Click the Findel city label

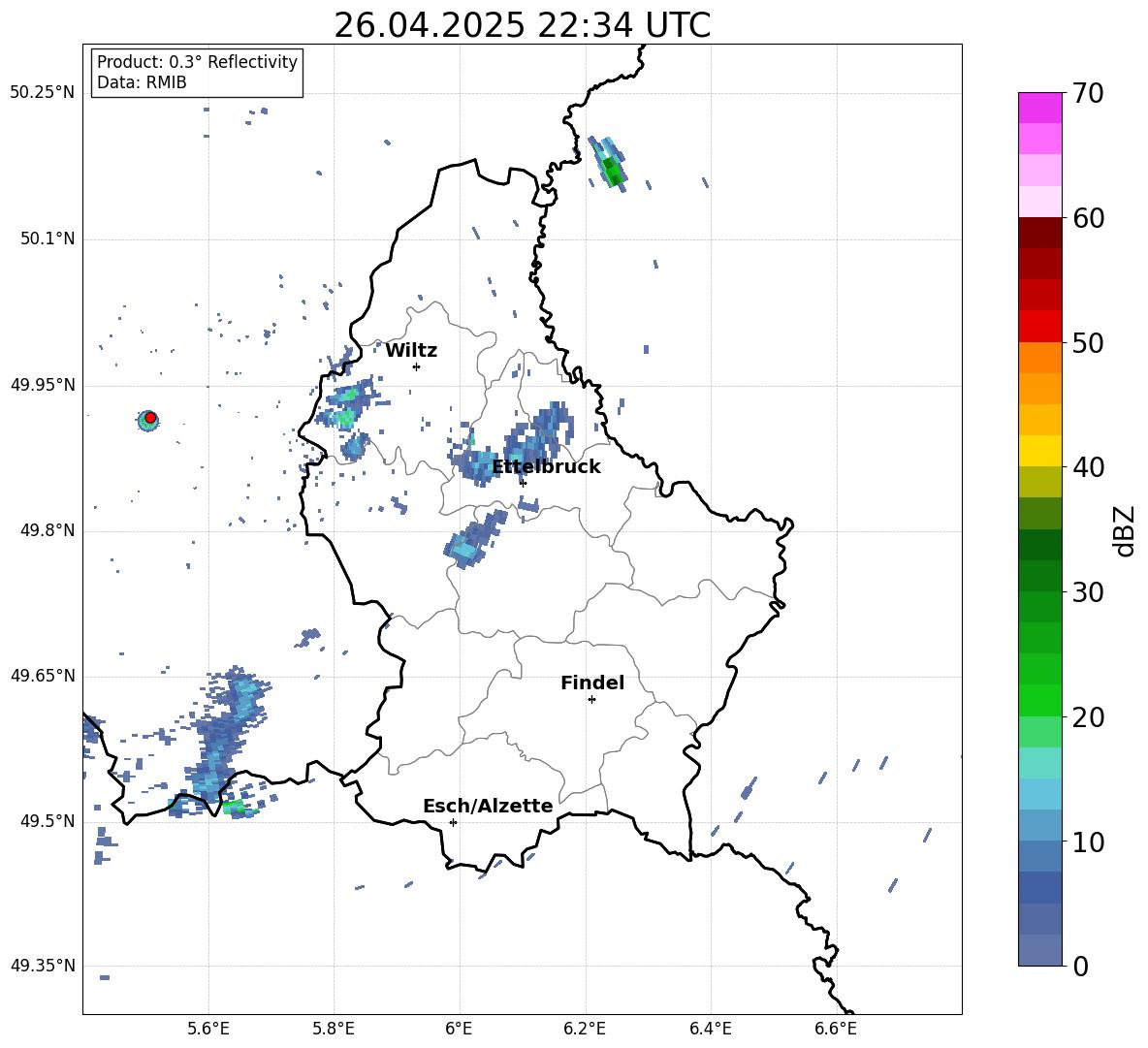(592, 683)
